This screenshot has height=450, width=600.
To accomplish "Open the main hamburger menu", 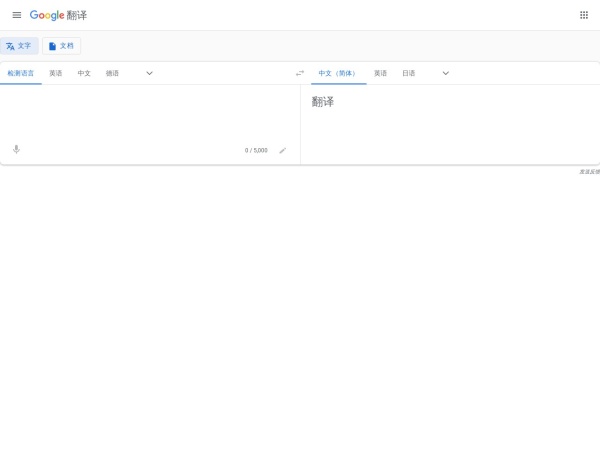I will pos(16,15).
